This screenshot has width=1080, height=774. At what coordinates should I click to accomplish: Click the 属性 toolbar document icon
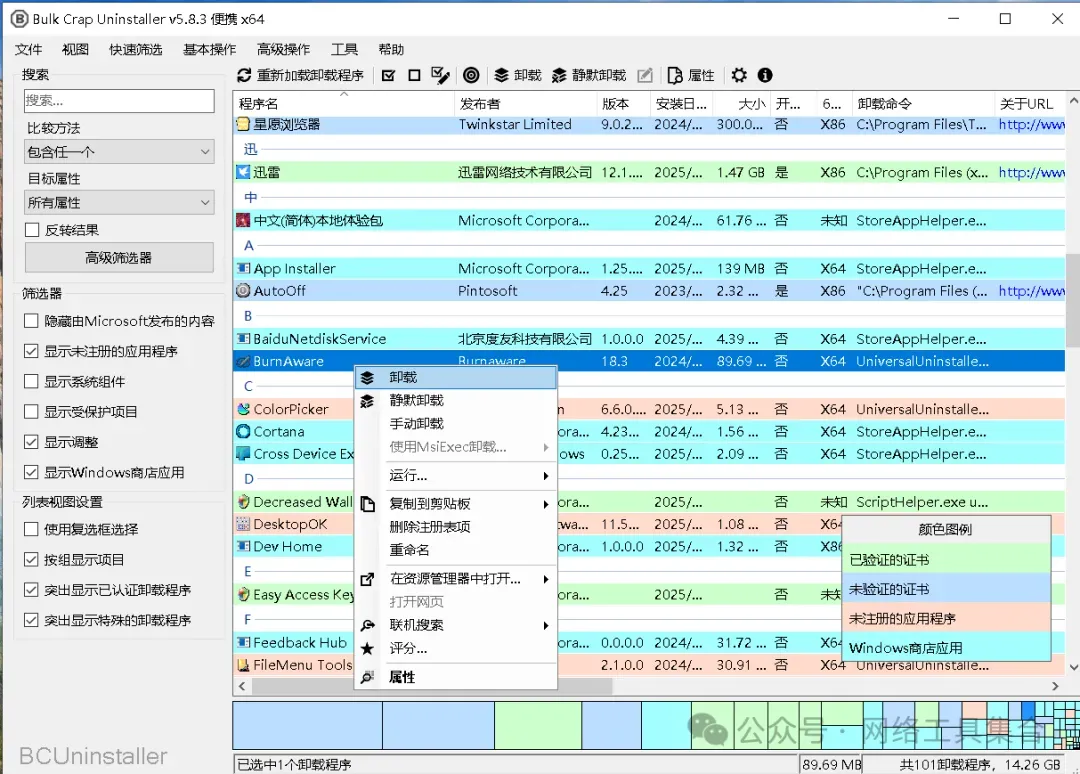[675, 75]
